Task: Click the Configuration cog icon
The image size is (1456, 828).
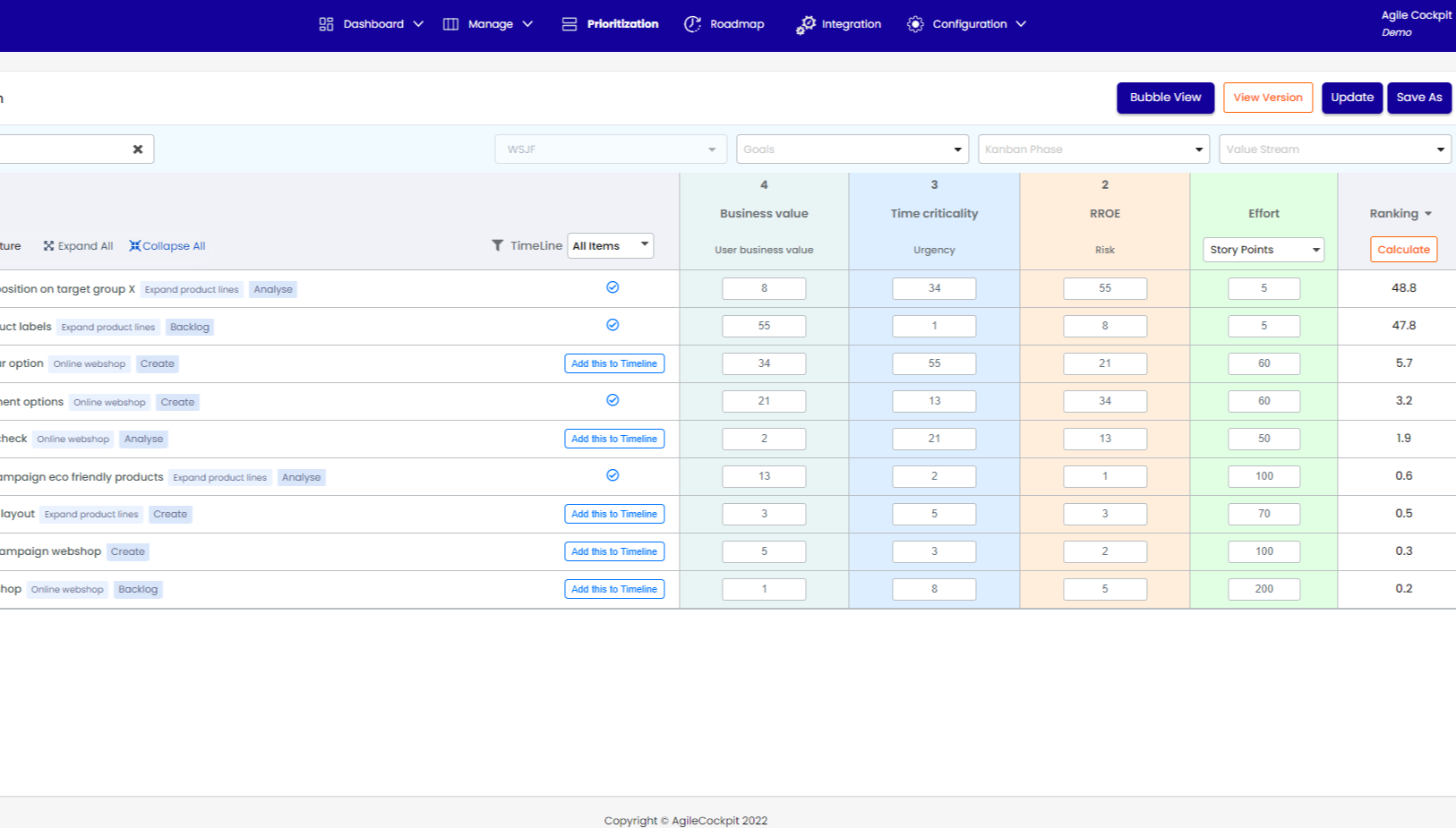Action: click(x=915, y=24)
